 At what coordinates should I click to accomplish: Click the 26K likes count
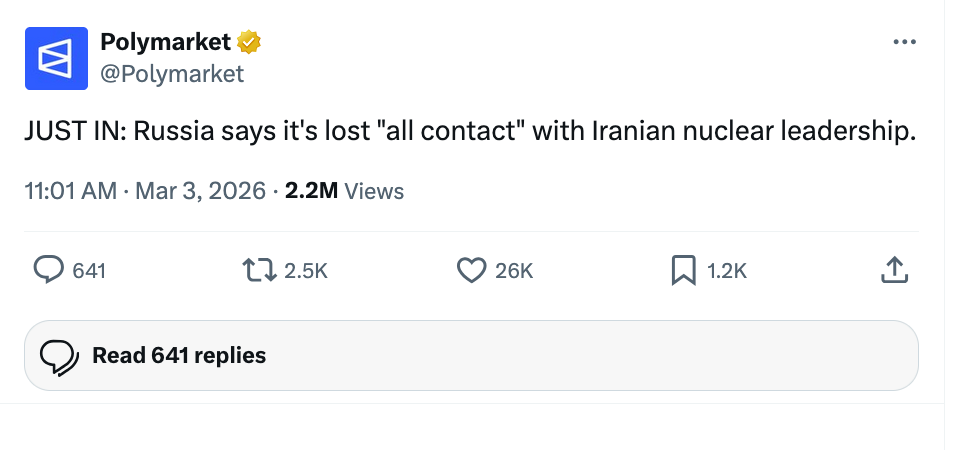[x=514, y=270]
